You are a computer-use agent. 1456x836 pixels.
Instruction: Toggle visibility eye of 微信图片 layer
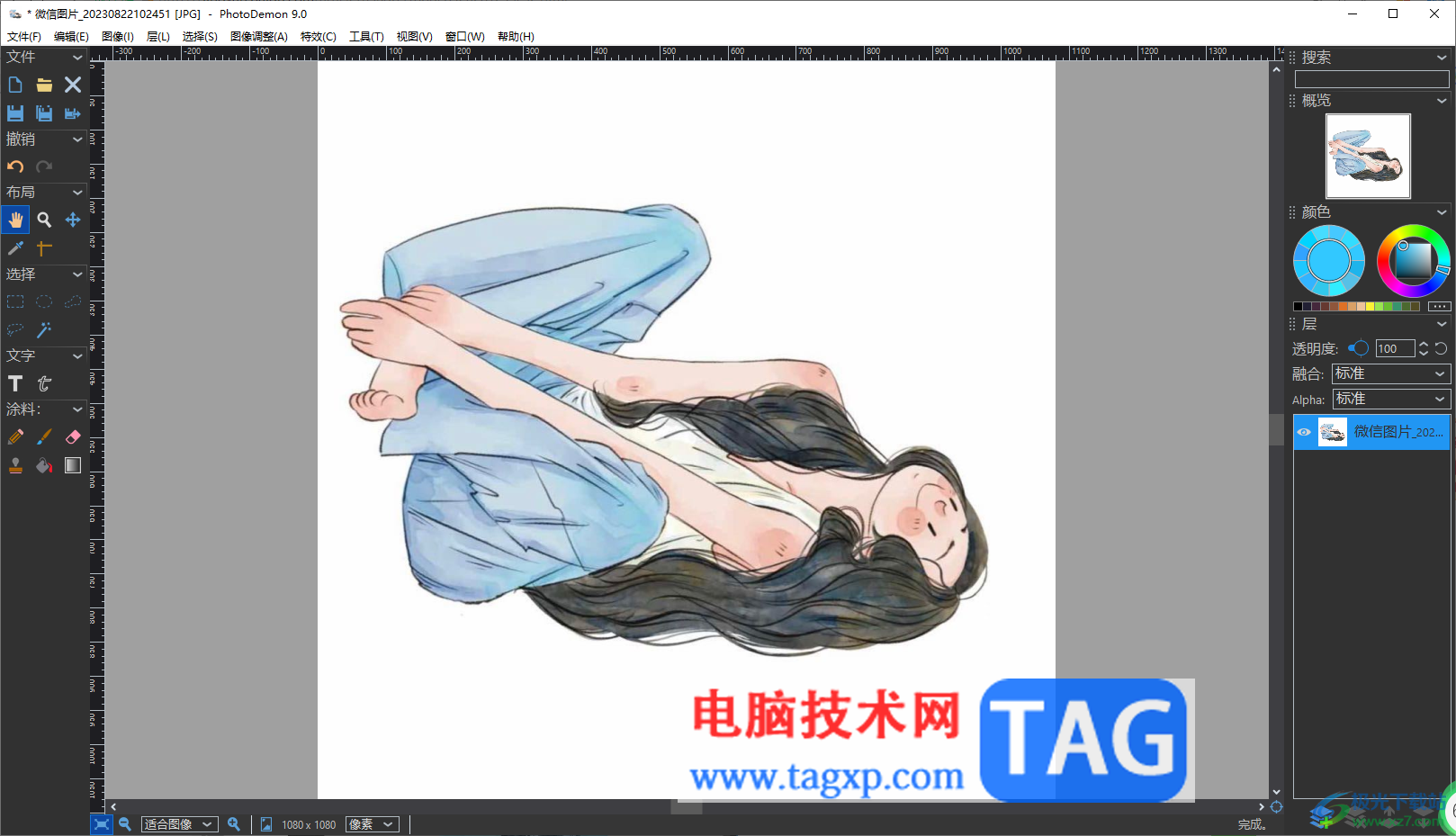point(1304,432)
